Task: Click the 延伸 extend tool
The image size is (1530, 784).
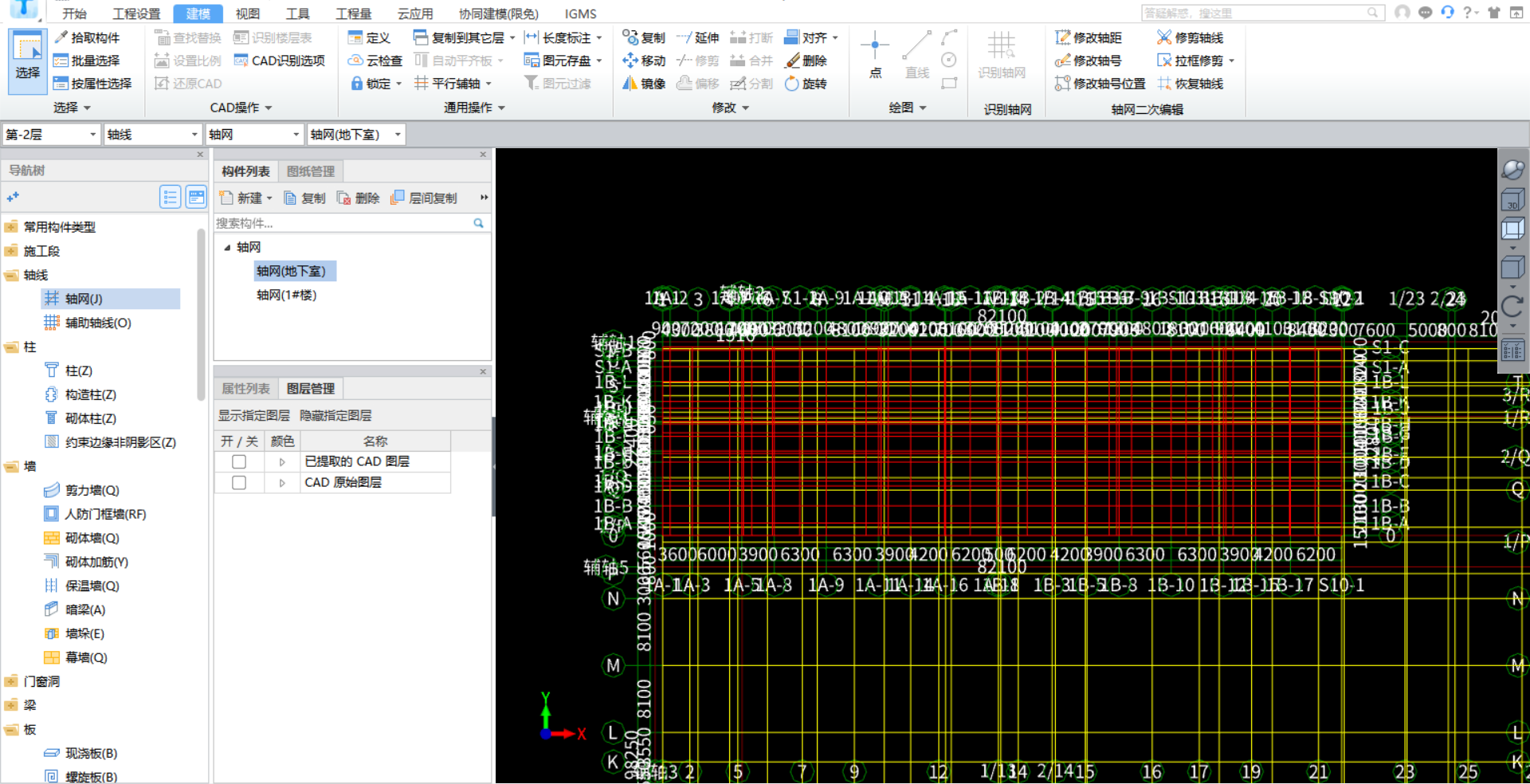Action: [x=698, y=37]
